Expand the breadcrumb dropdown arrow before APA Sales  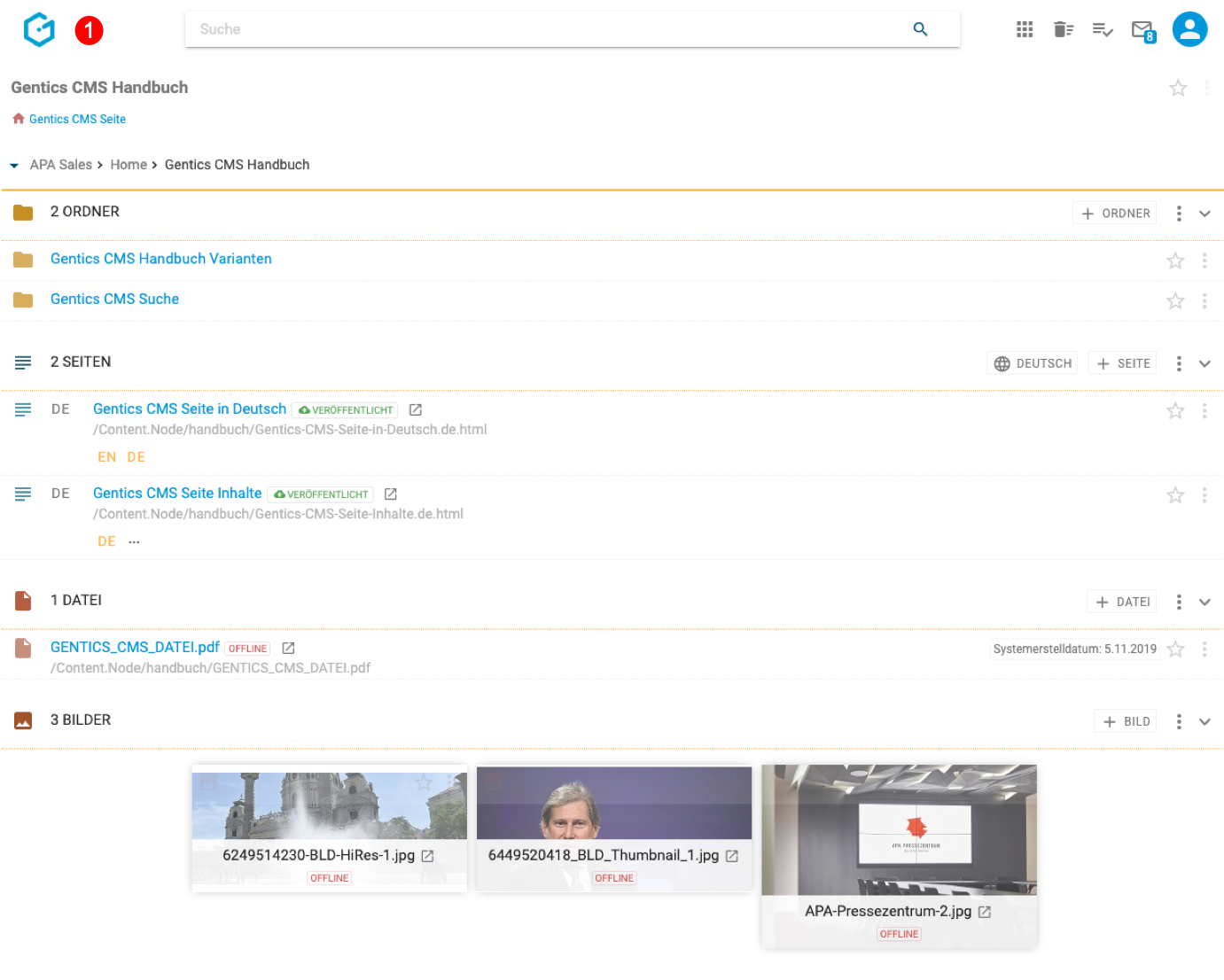coord(14,166)
